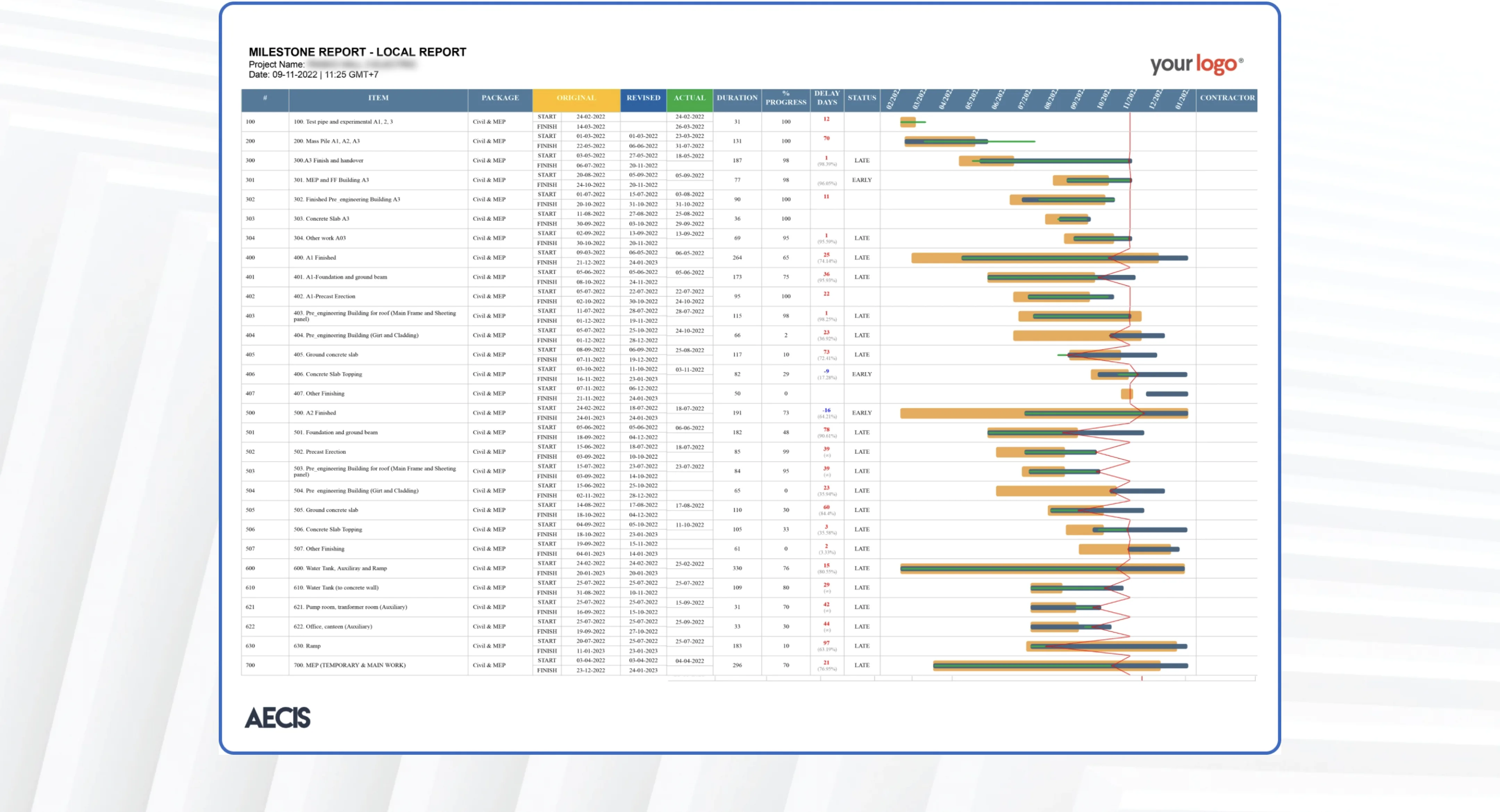Click the EARLY status in row 406
1500x812 pixels.
click(x=862, y=374)
